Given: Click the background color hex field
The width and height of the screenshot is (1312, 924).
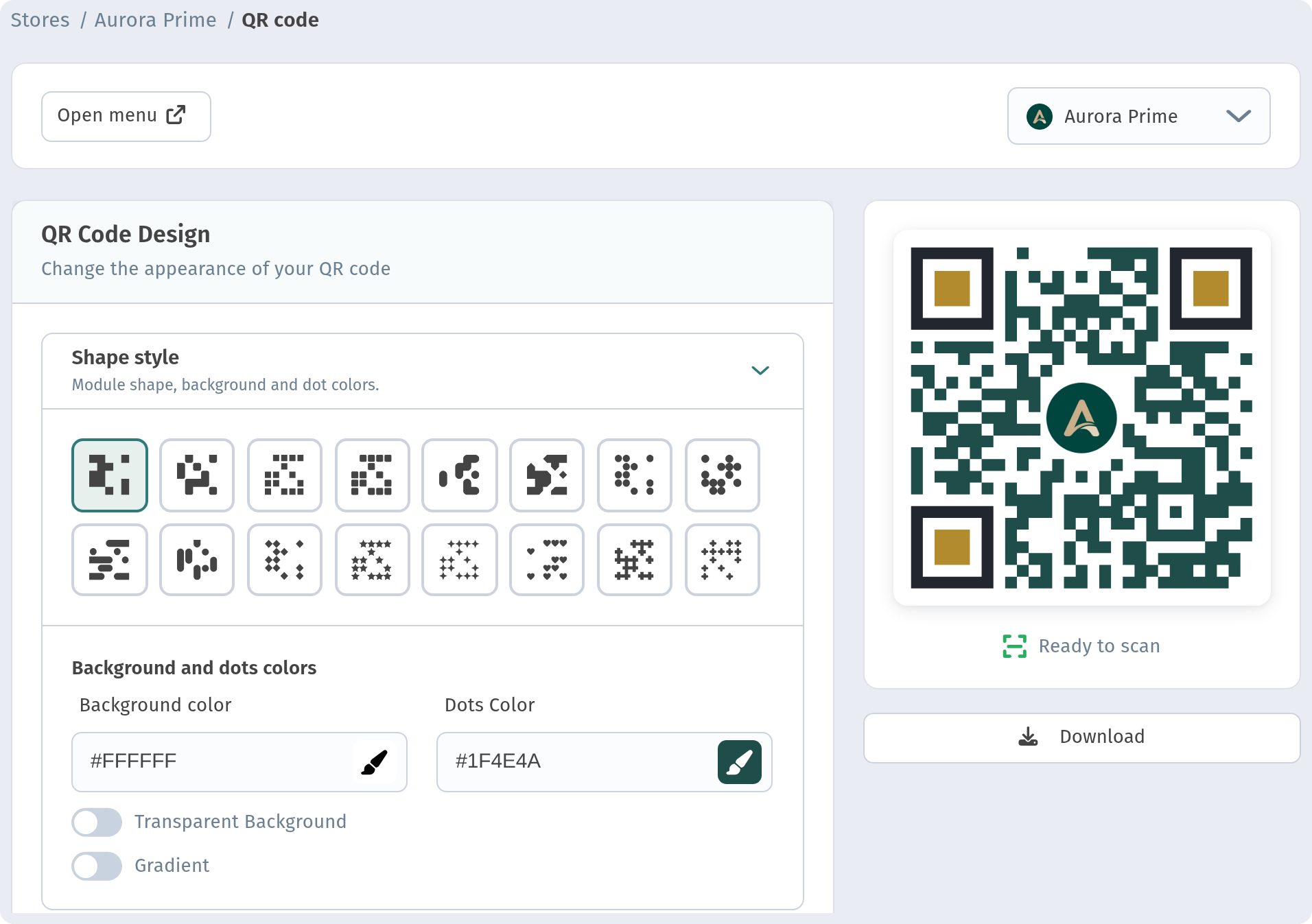Looking at the screenshot, I should point(239,762).
